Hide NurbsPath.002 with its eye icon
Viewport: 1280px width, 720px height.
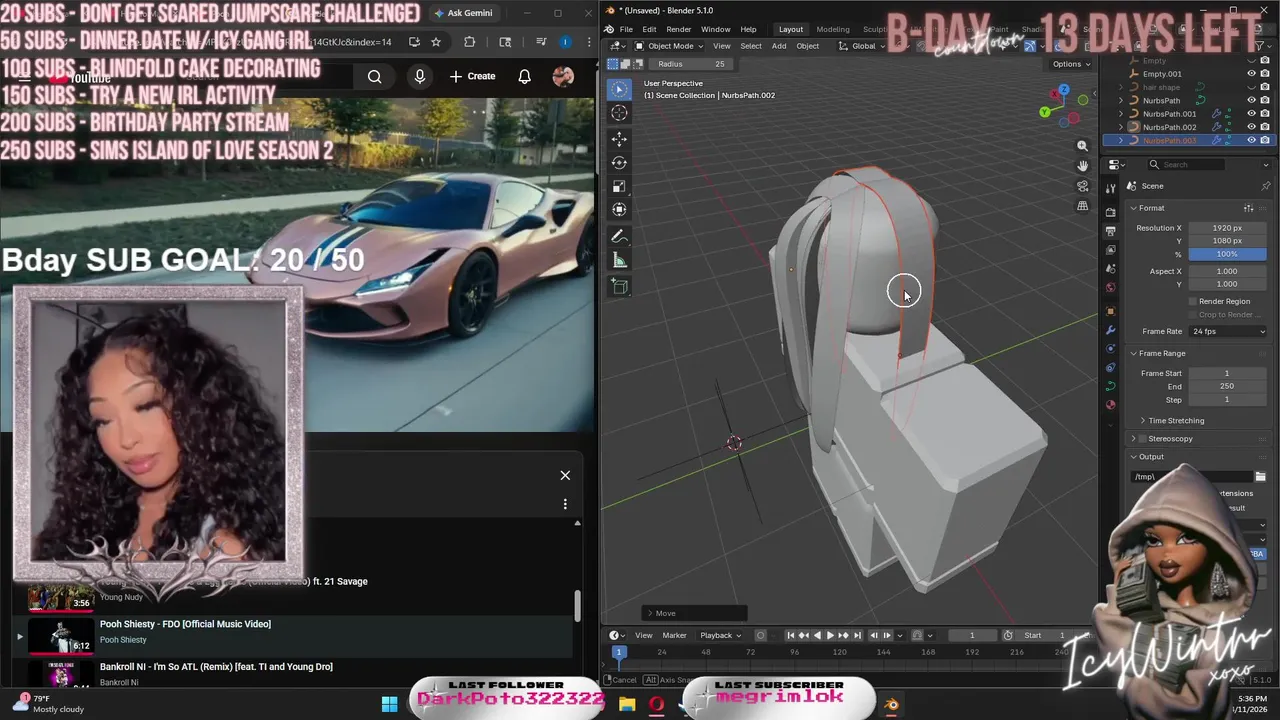click(1251, 127)
